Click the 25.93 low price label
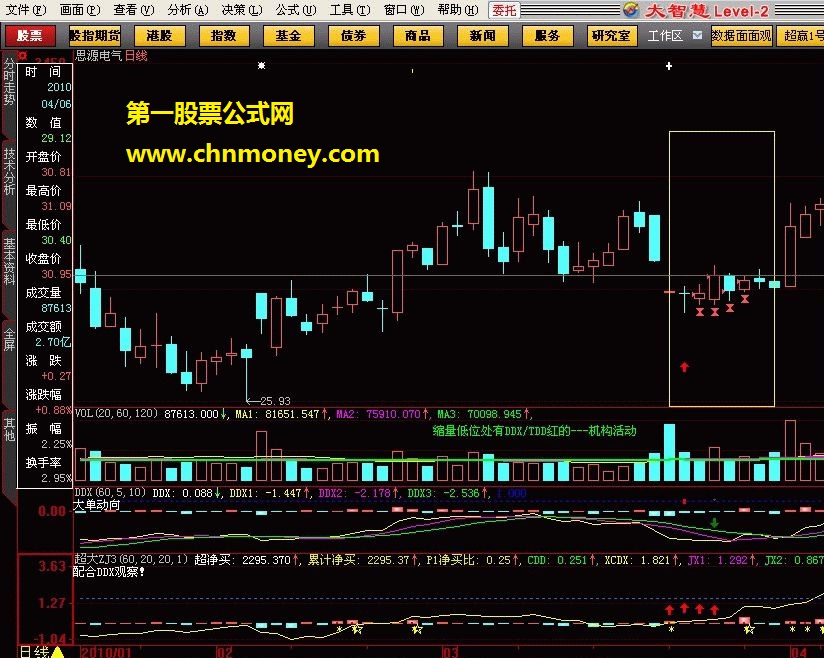824x658 pixels. pos(275,400)
